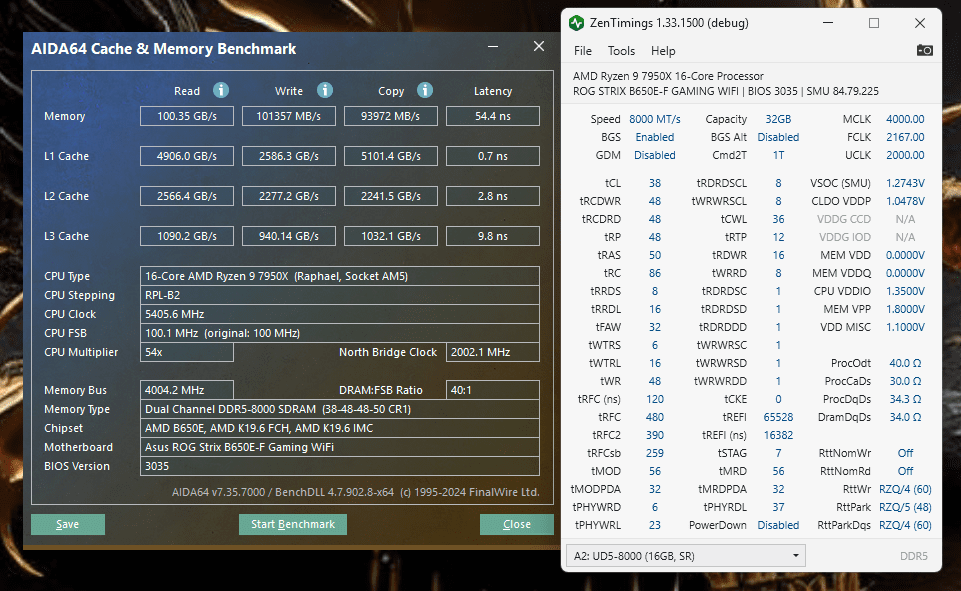This screenshot has height=591, width=961.
Task: Click the Cmd2T 1T value
Action: 778,155
